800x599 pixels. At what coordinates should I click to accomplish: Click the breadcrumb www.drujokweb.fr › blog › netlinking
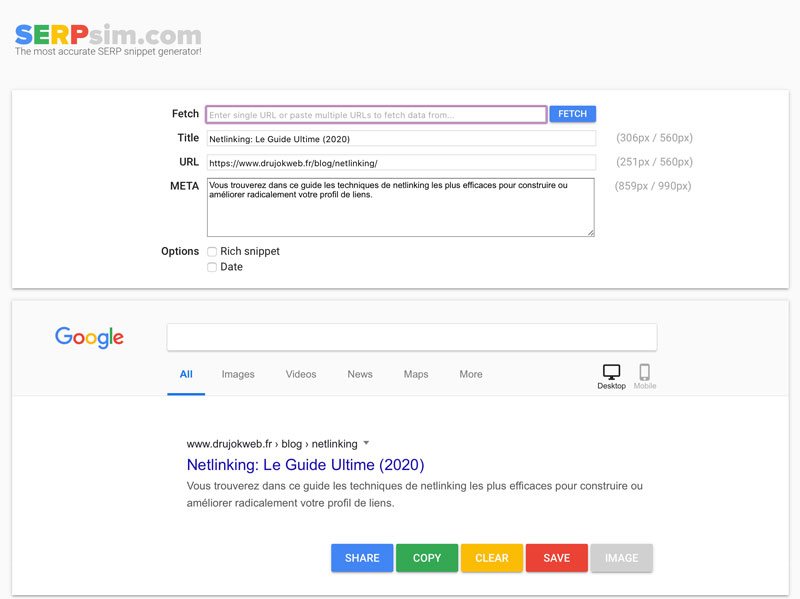pyautogui.click(x=272, y=444)
